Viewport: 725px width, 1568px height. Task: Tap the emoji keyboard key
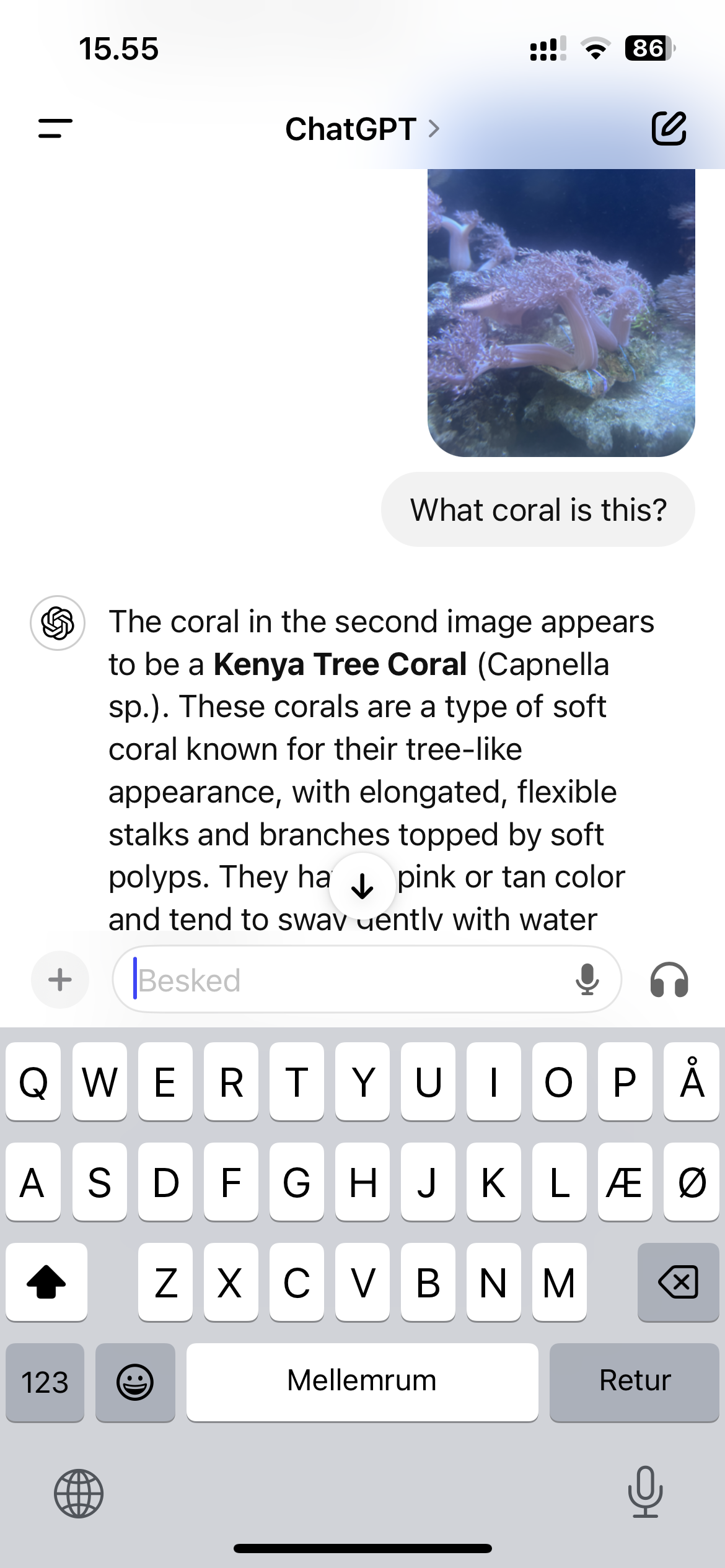pyautogui.click(x=135, y=1382)
